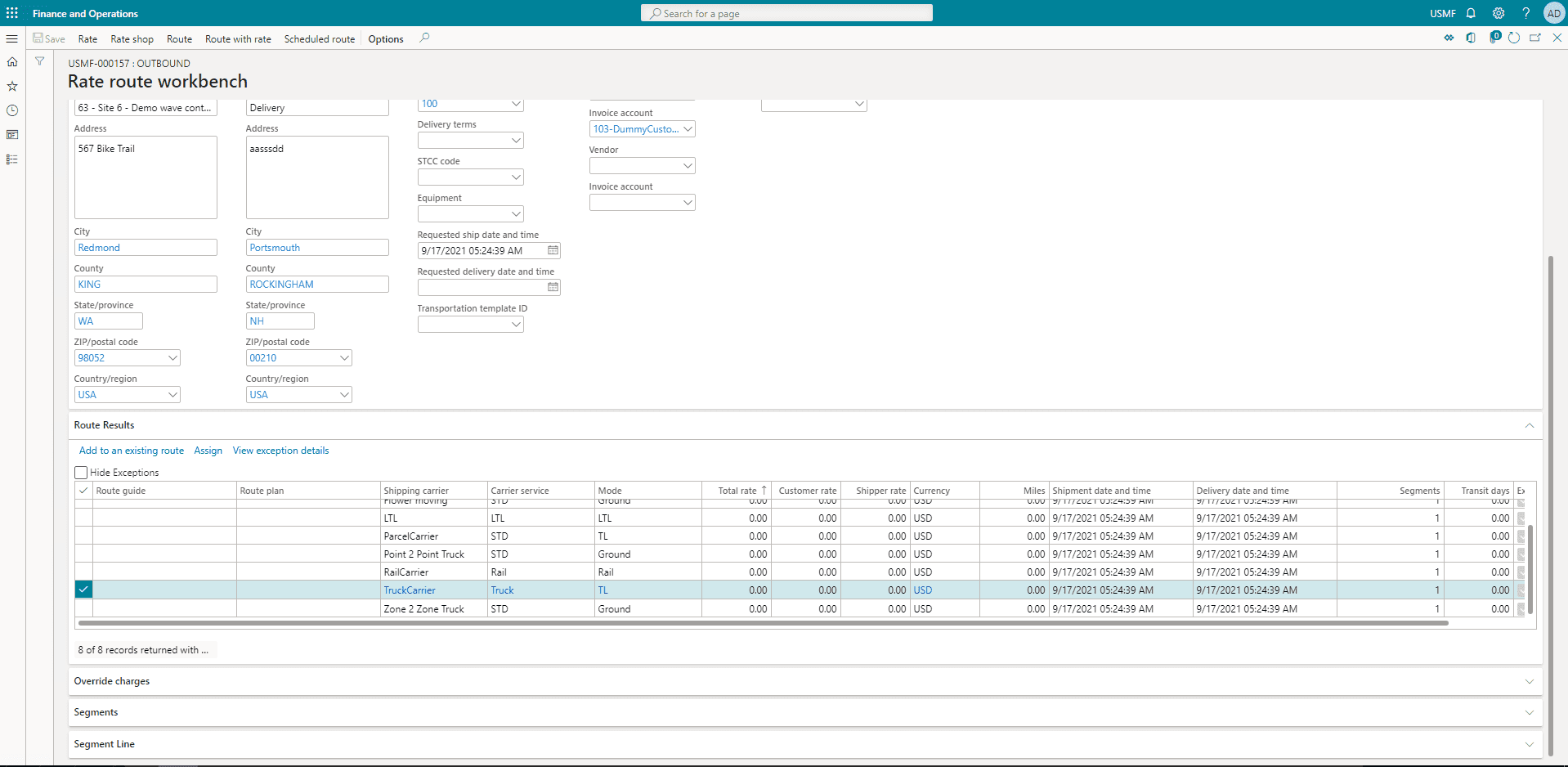Open the Redmond city link
This screenshot has height=767, width=1568.
click(99, 248)
